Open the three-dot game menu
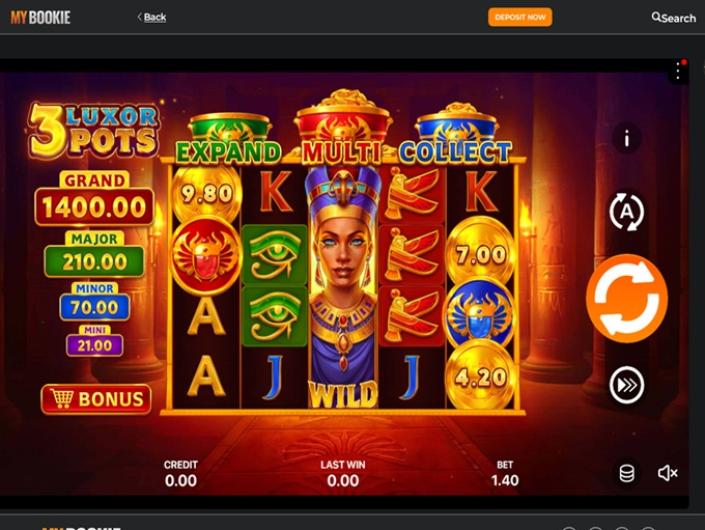The image size is (705, 530). coord(678,71)
